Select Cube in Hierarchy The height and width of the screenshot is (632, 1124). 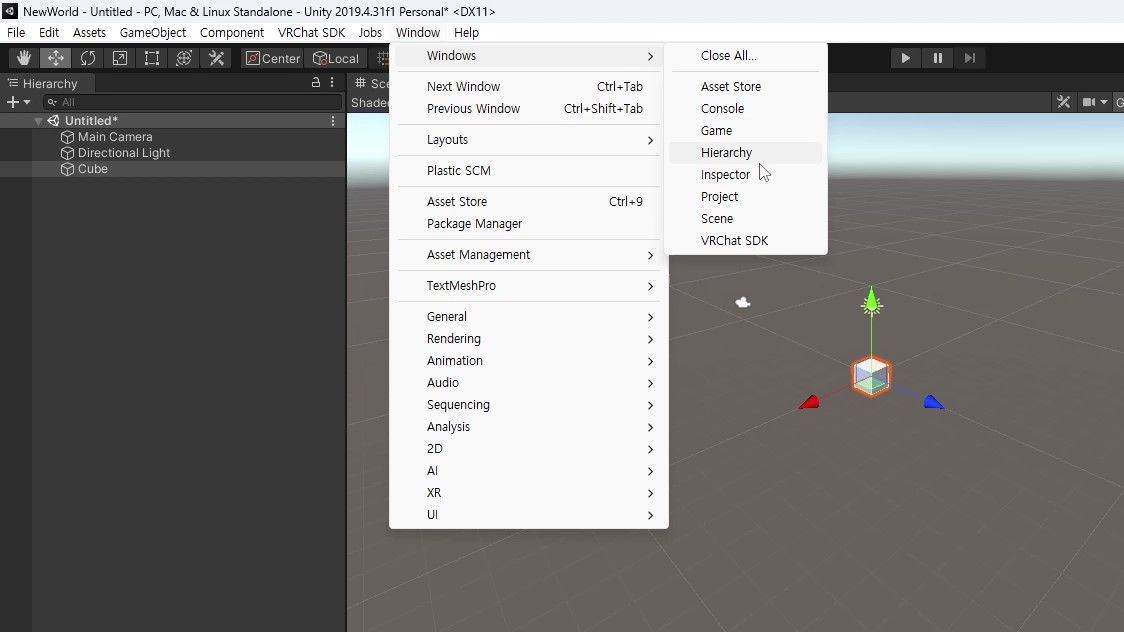[92, 169]
